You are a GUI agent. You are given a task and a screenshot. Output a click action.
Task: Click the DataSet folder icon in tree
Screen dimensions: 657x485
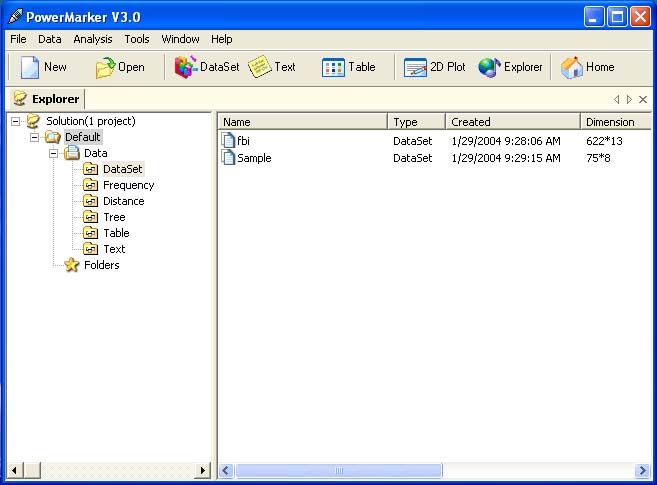[91, 169]
